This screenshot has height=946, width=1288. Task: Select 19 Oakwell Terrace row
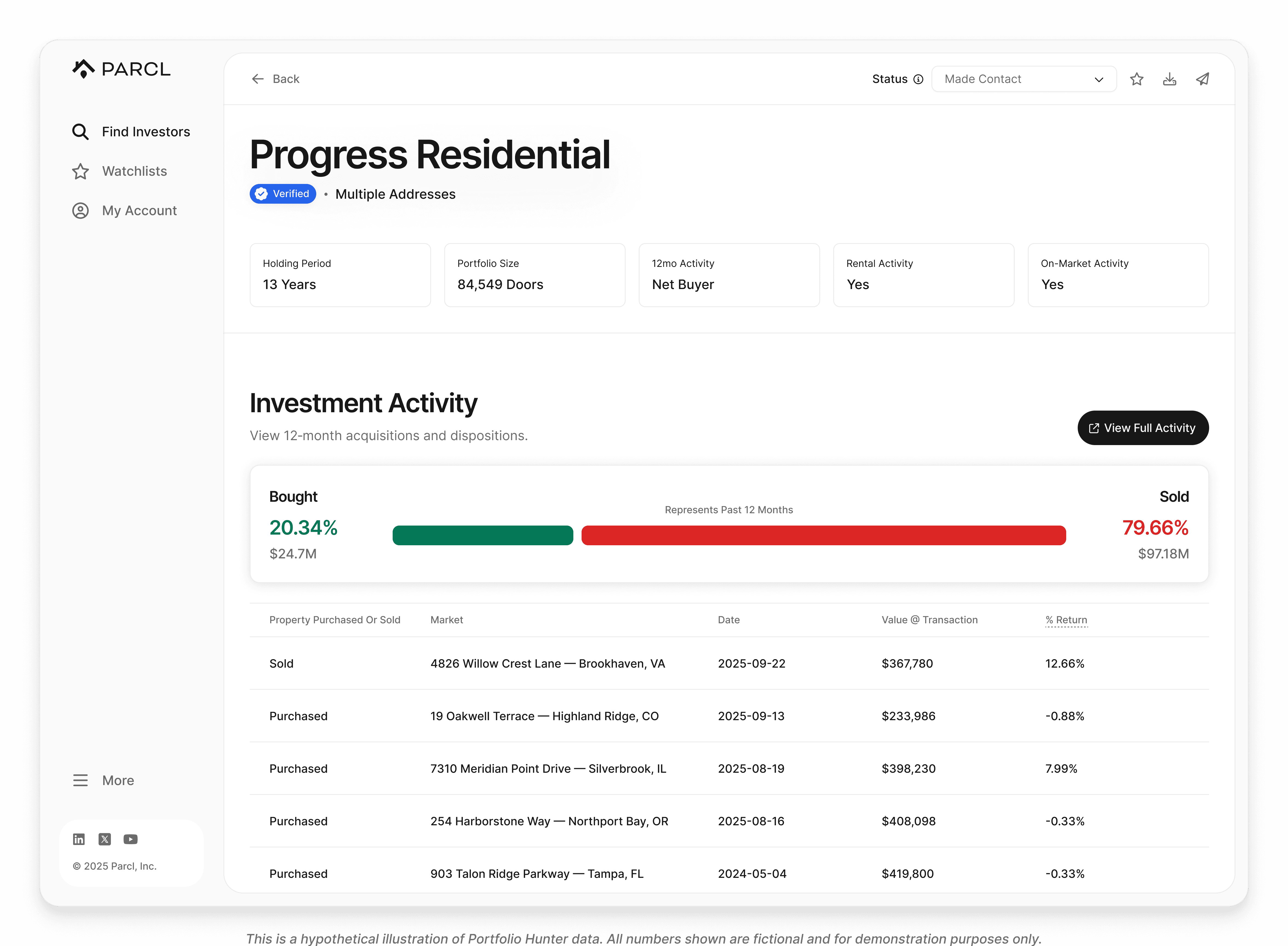tap(729, 716)
